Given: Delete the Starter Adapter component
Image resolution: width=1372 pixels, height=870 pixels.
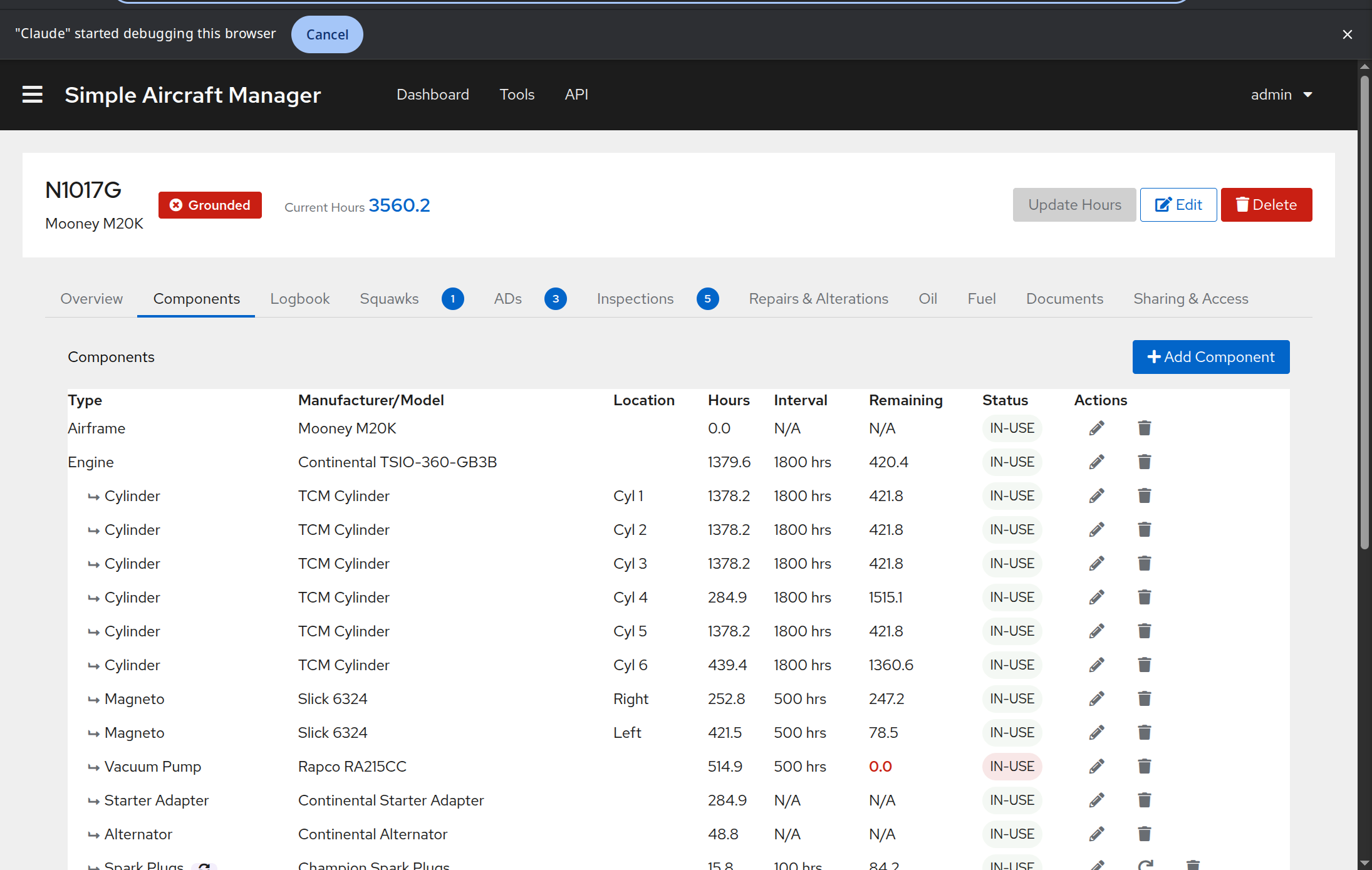Looking at the screenshot, I should coord(1144,800).
